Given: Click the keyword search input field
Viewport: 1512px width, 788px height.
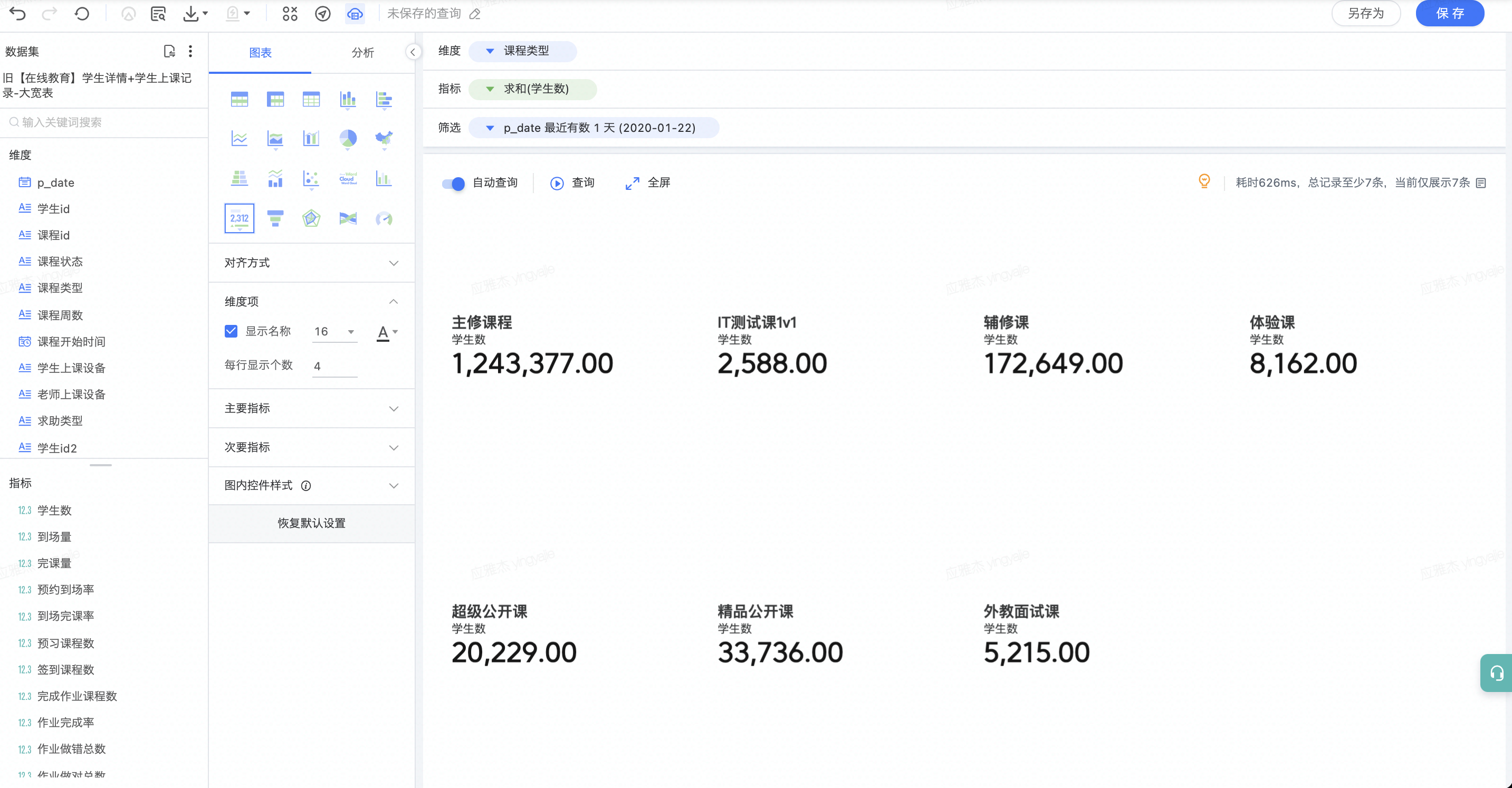Looking at the screenshot, I should (x=104, y=122).
